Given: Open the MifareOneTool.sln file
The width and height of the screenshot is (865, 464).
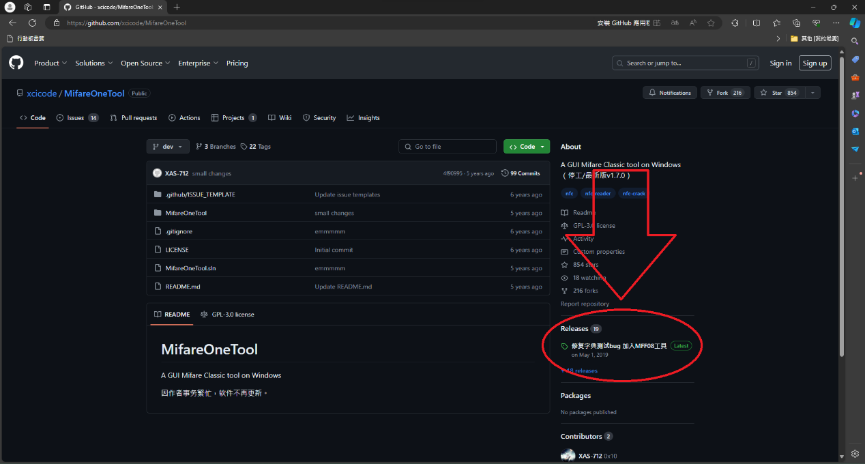Looking at the screenshot, I should 190,268.
